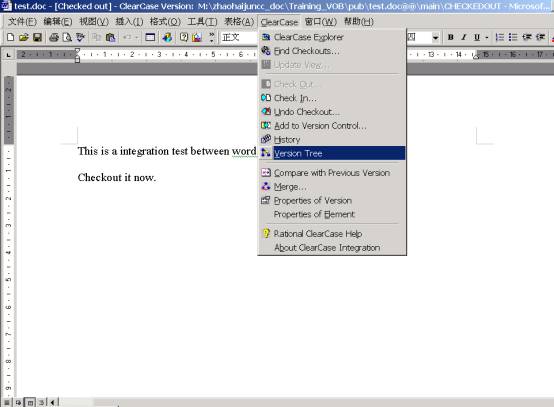Select Compare with Previous Version
554x407 pixels.
[332, 173]
